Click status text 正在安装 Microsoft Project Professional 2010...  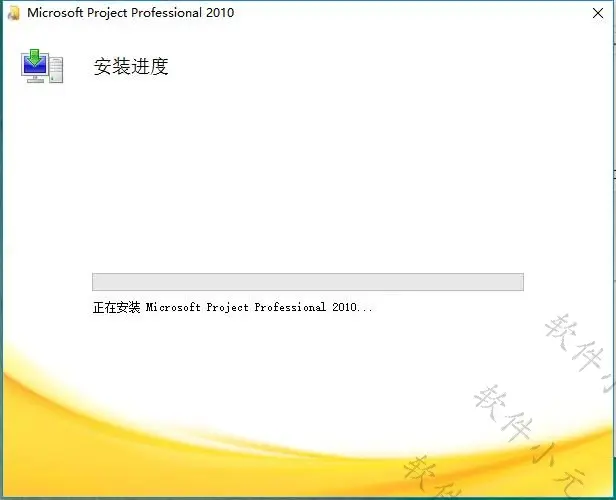(x=232, y=307)
